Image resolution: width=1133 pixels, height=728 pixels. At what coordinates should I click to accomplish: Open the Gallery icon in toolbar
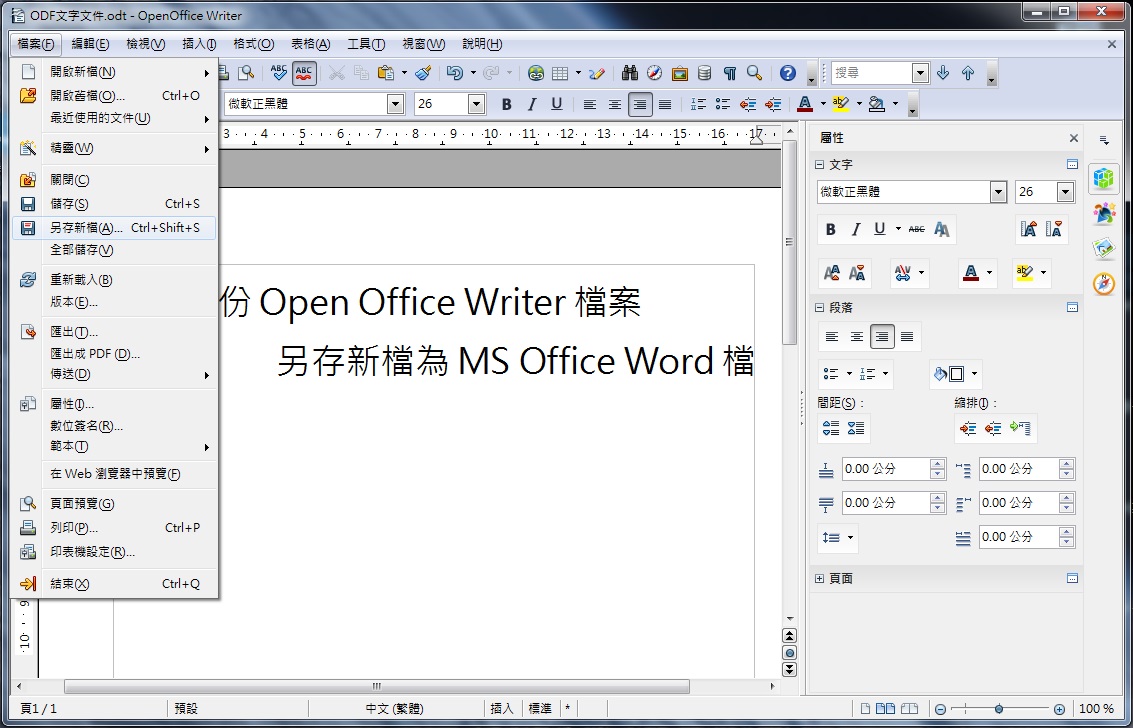click(680, 73)
